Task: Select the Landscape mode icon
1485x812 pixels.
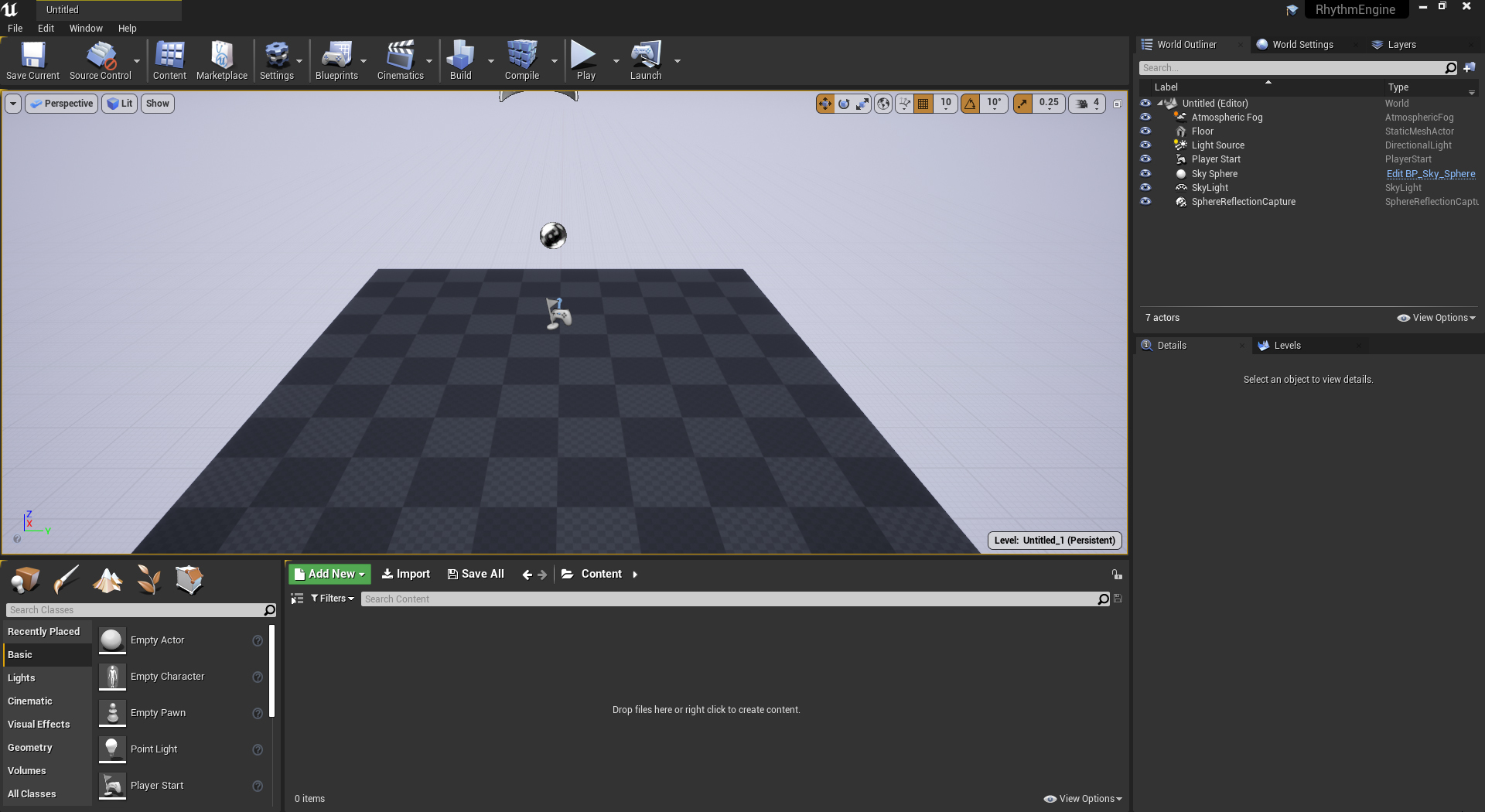Action: (x=108, y=579)
